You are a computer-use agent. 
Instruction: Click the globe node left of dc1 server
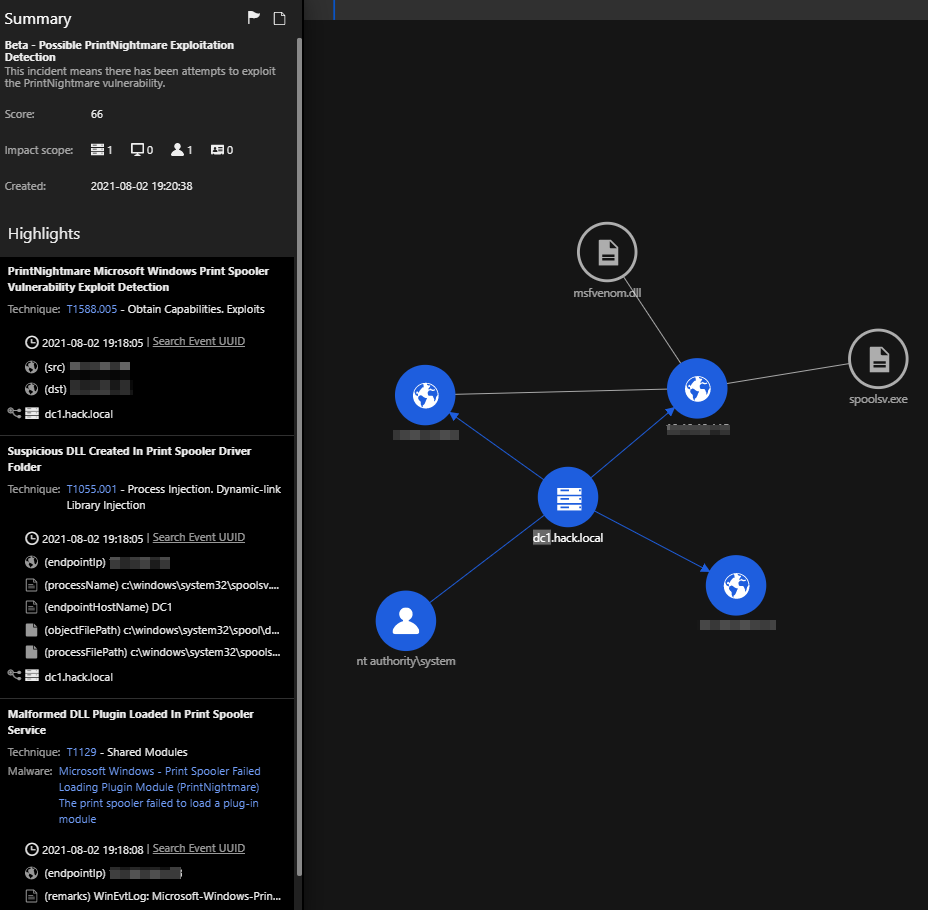pos(425,395)
